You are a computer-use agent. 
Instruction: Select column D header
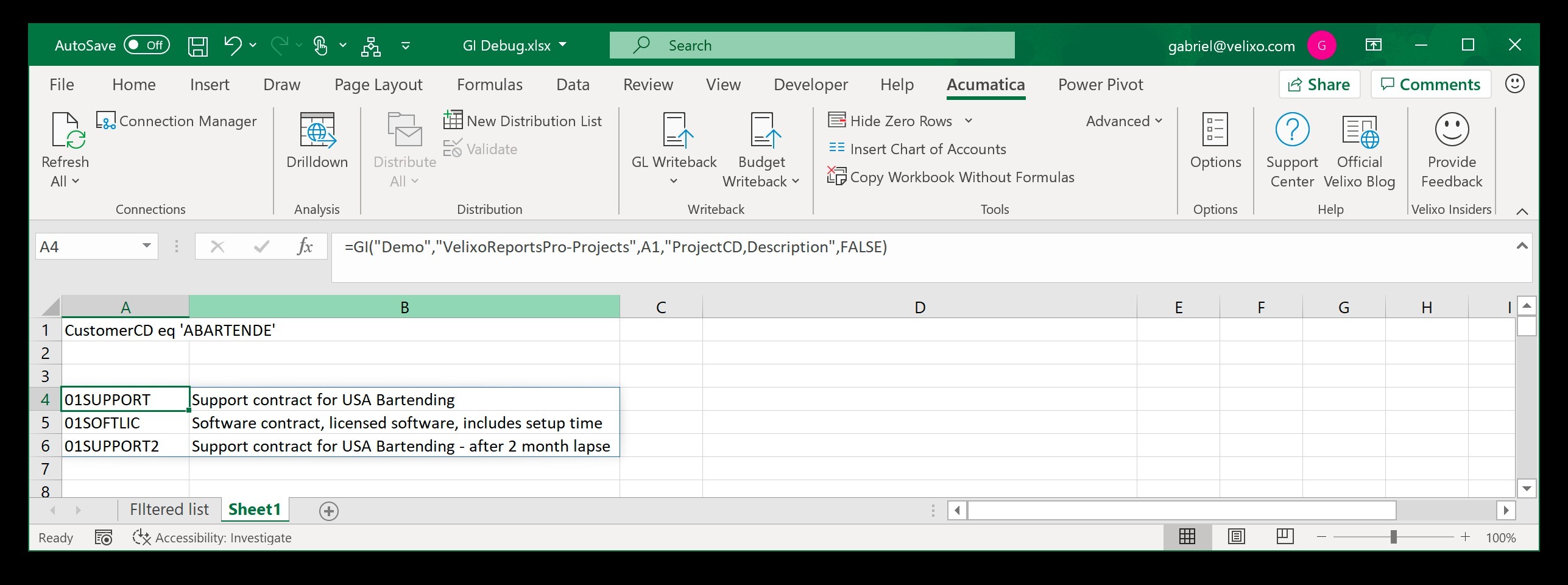point(920,307)
